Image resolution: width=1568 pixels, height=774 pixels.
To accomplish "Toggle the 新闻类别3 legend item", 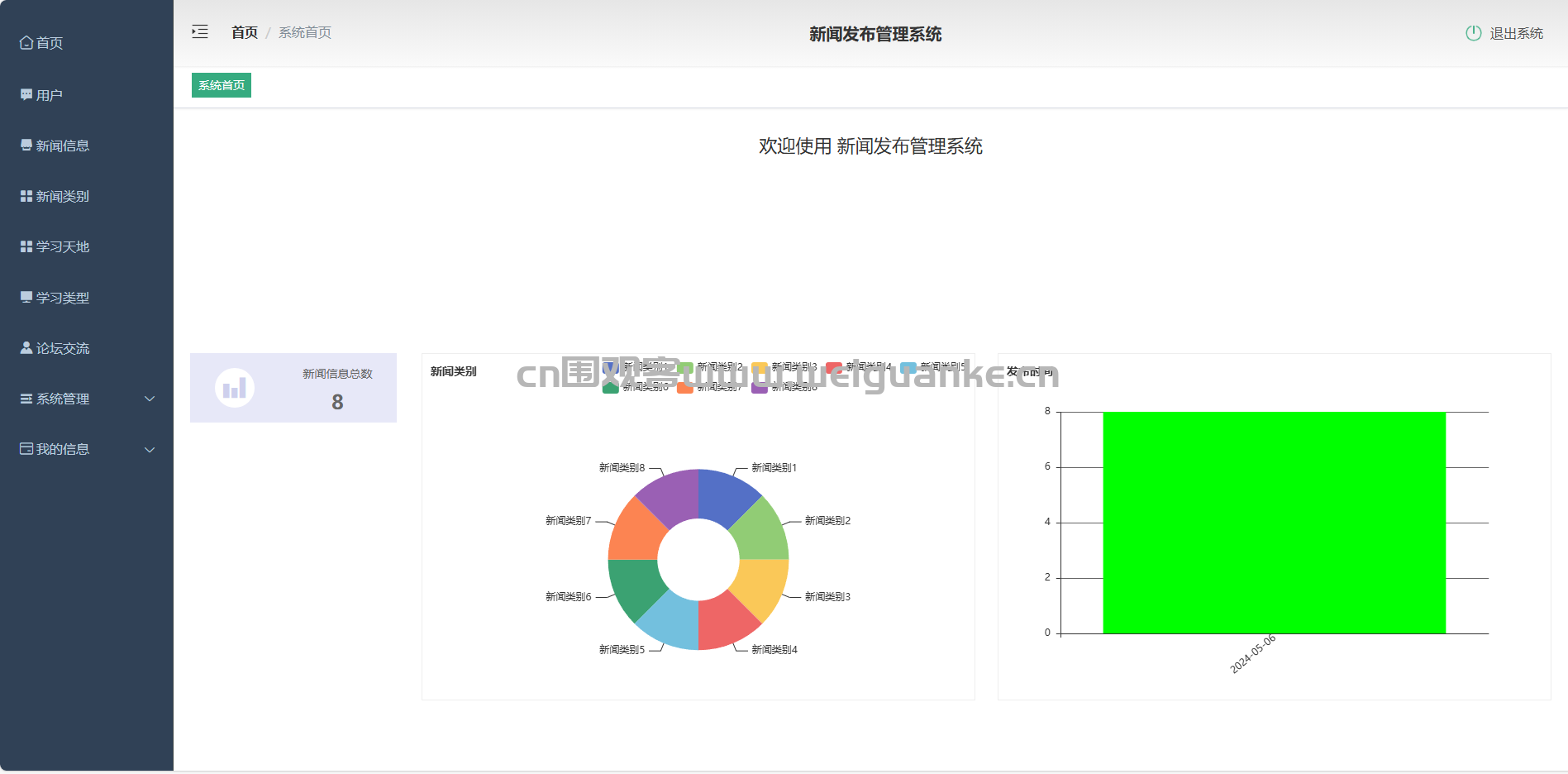I will [x=785, y=366].
